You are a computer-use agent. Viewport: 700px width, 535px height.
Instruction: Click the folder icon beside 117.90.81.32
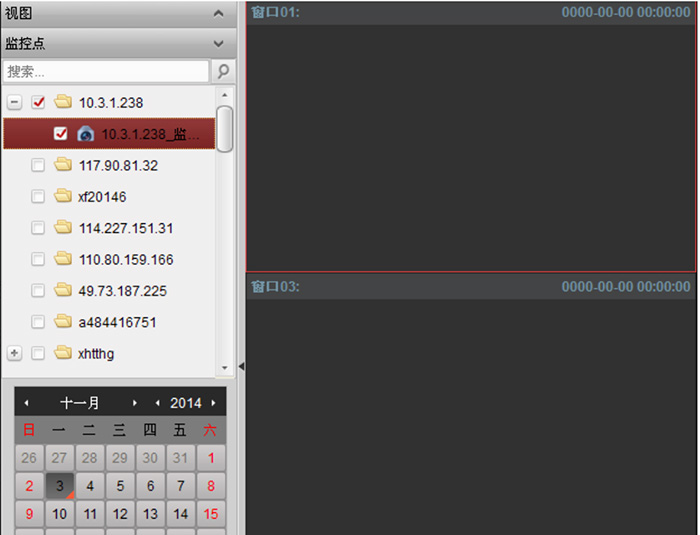click(63, 165)
